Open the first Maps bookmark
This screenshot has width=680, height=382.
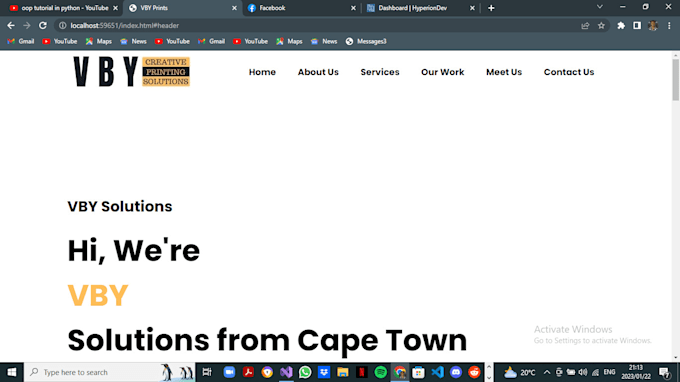99,41
